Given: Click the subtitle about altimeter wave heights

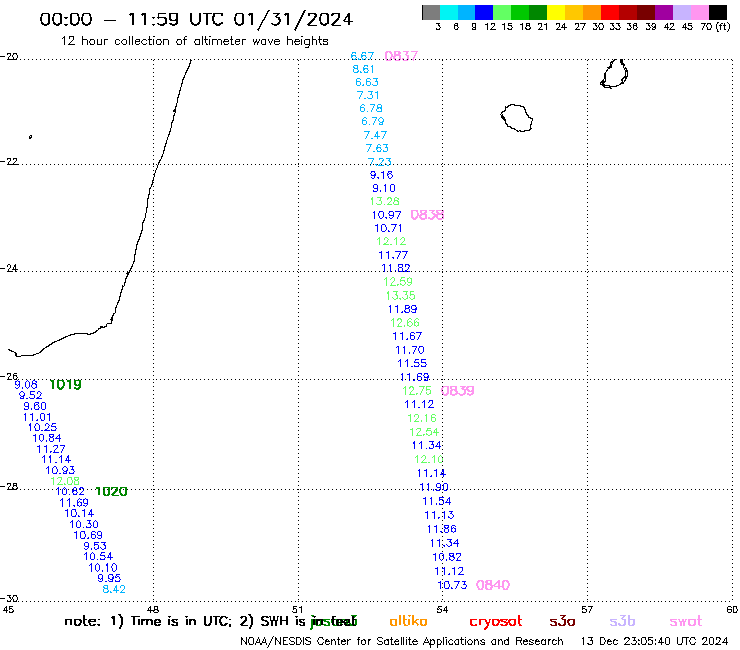Looking at the screenshot, I should [195, 42].
